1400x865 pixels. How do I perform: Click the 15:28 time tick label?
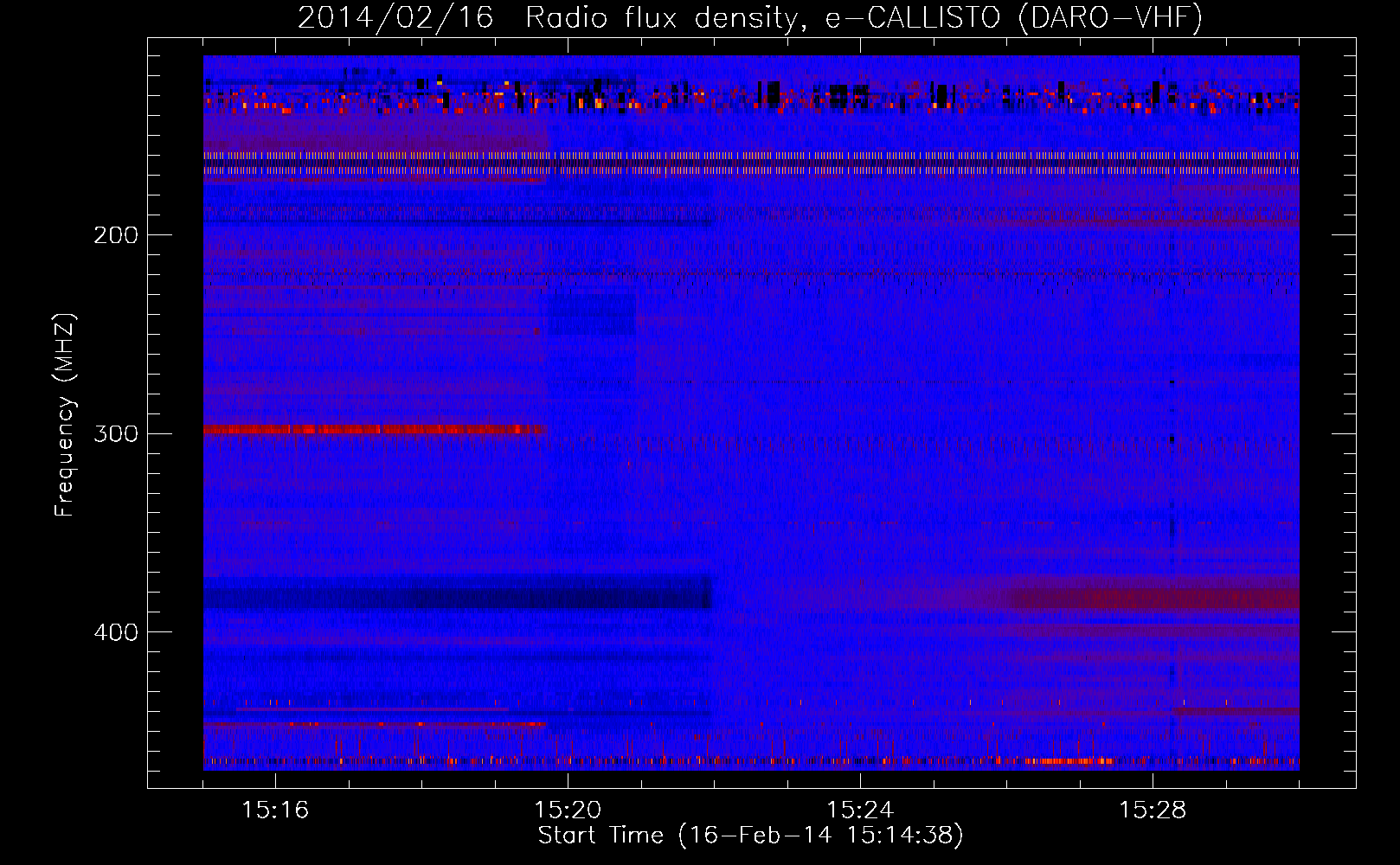click(x=1153, y=811)
